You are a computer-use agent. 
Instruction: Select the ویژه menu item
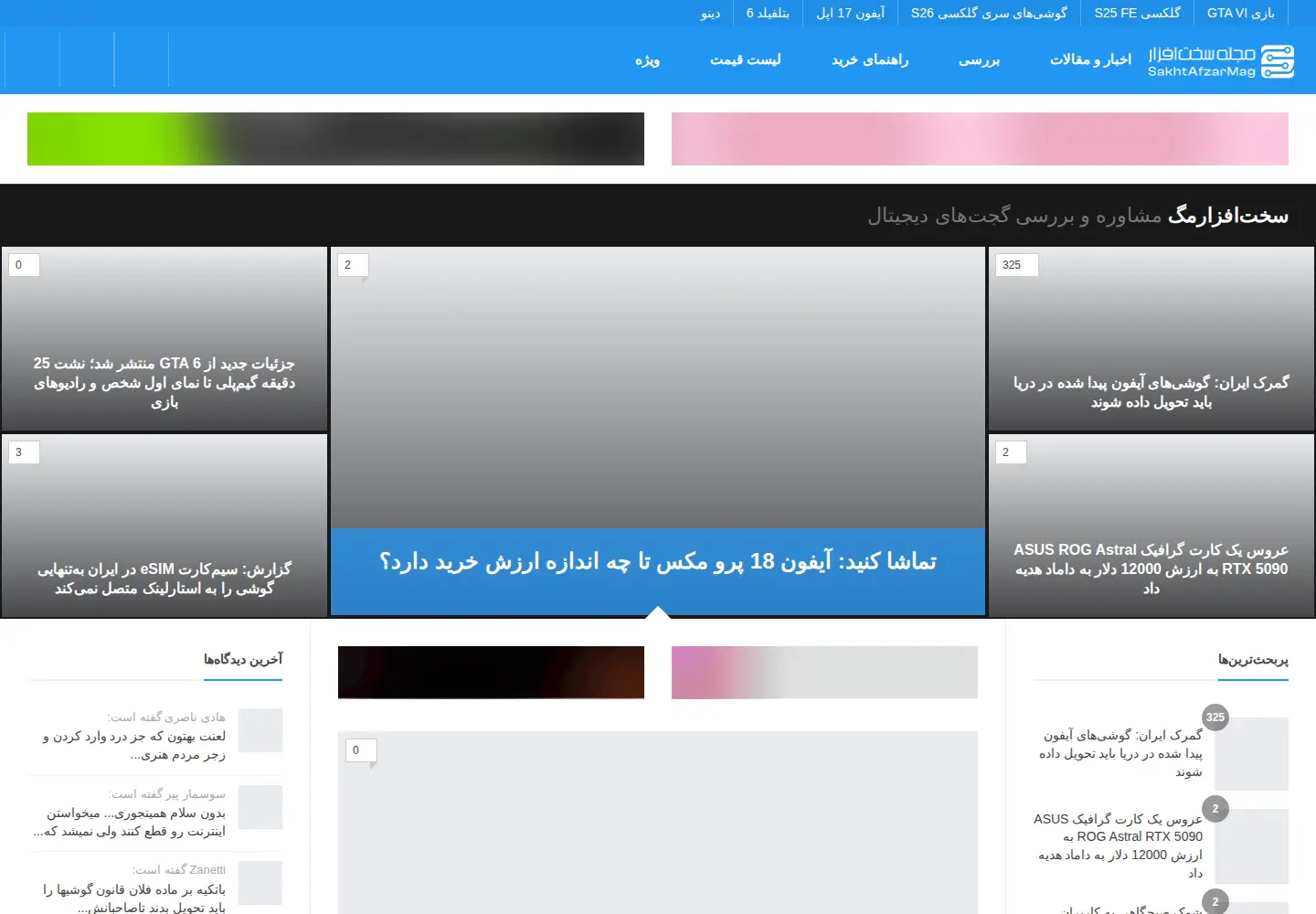[647, 60]
